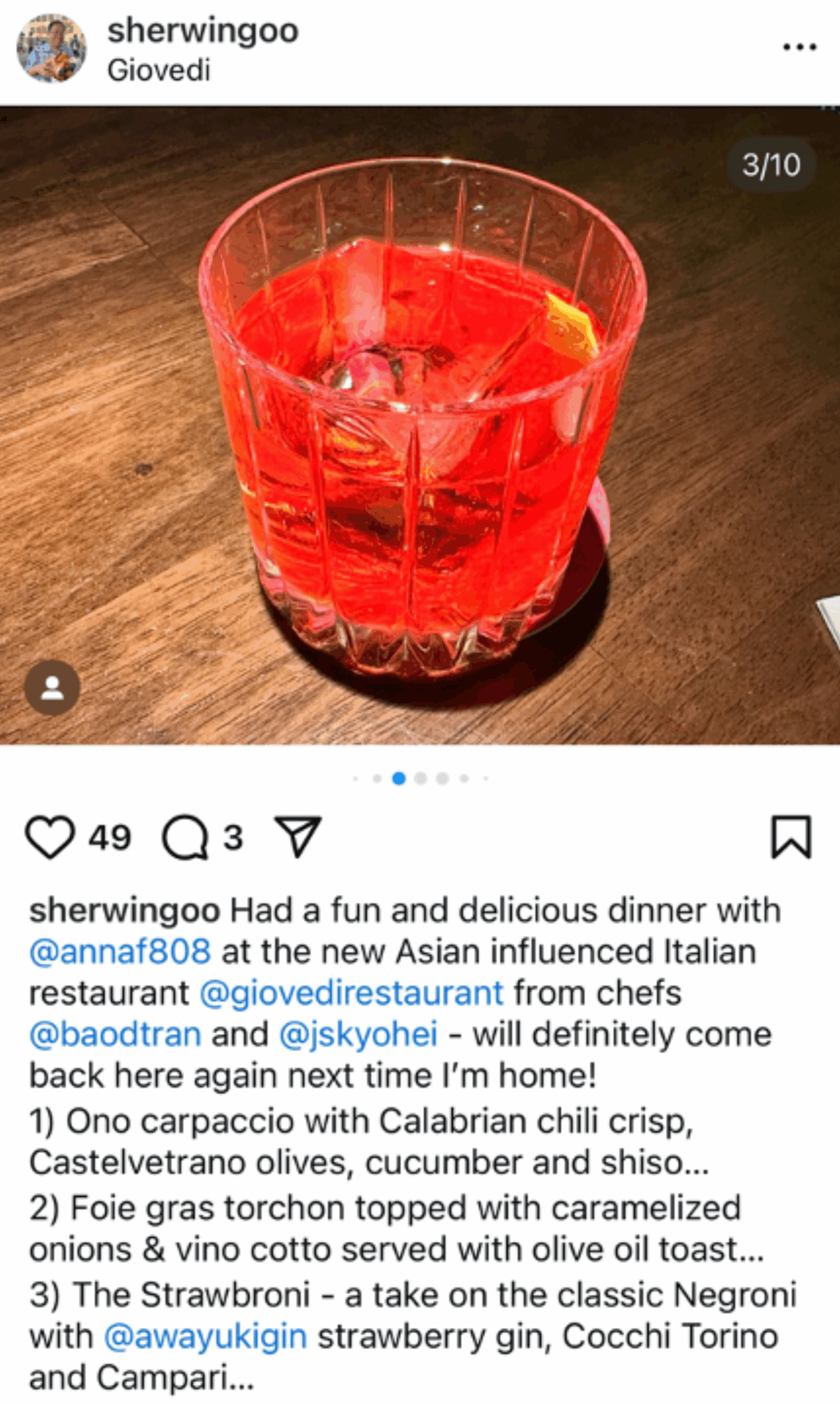Visit the @giovedirestaurant profile link
840x1404 pixels.
pyautogui.click(x=351, y=993)
